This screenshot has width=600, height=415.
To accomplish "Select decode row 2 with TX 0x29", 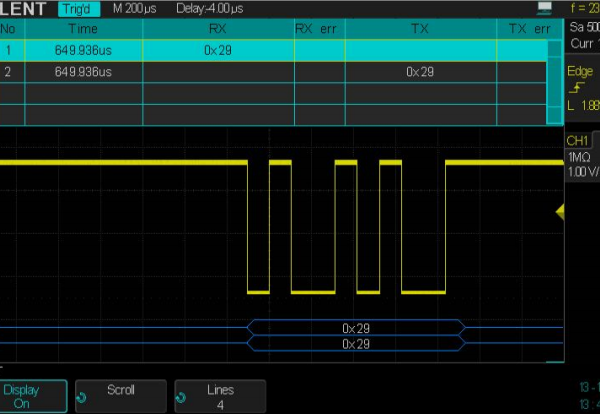I will pos(420,72).
